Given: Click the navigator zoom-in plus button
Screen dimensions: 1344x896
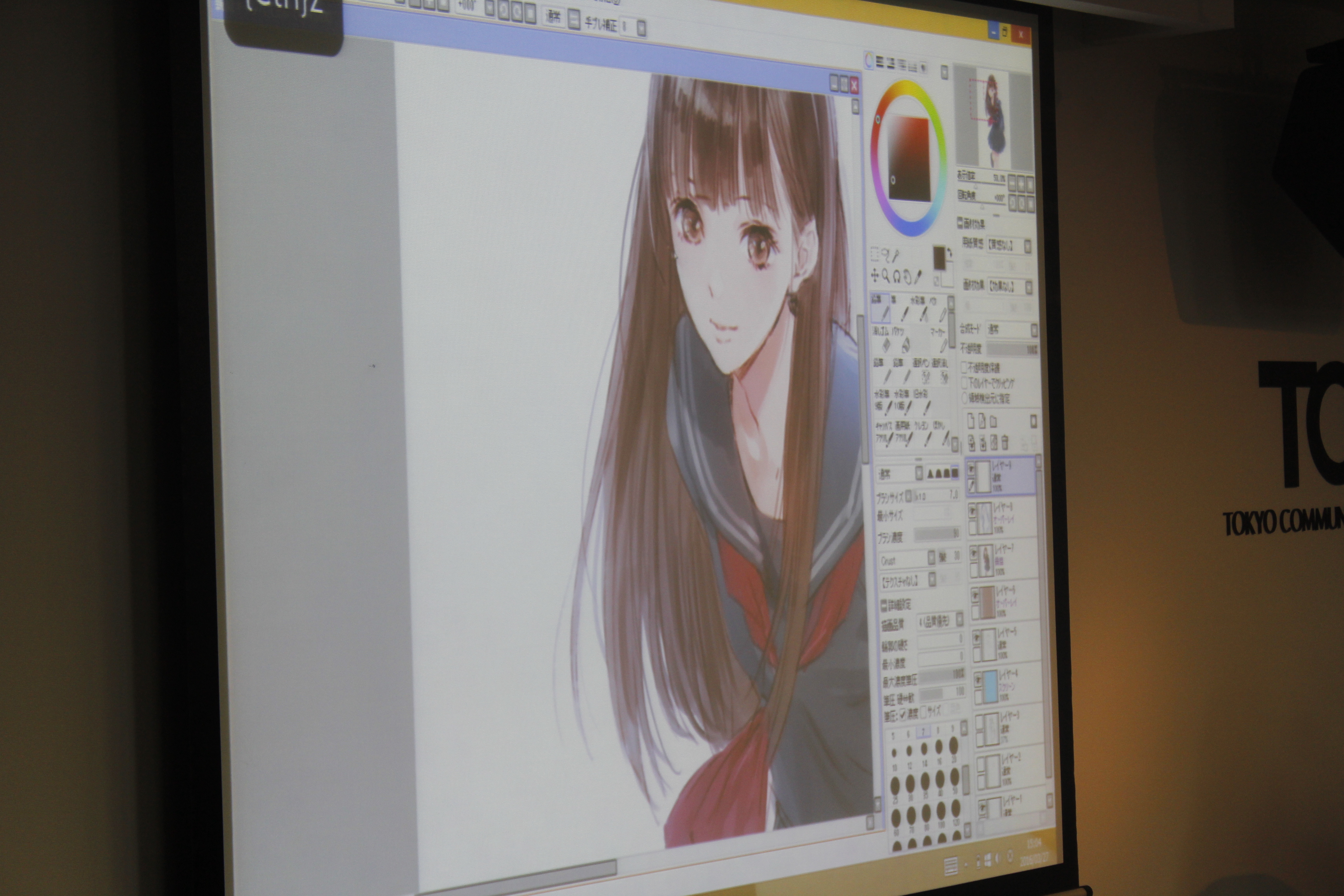Looking at the screenshot, I should pos(1021,184).
